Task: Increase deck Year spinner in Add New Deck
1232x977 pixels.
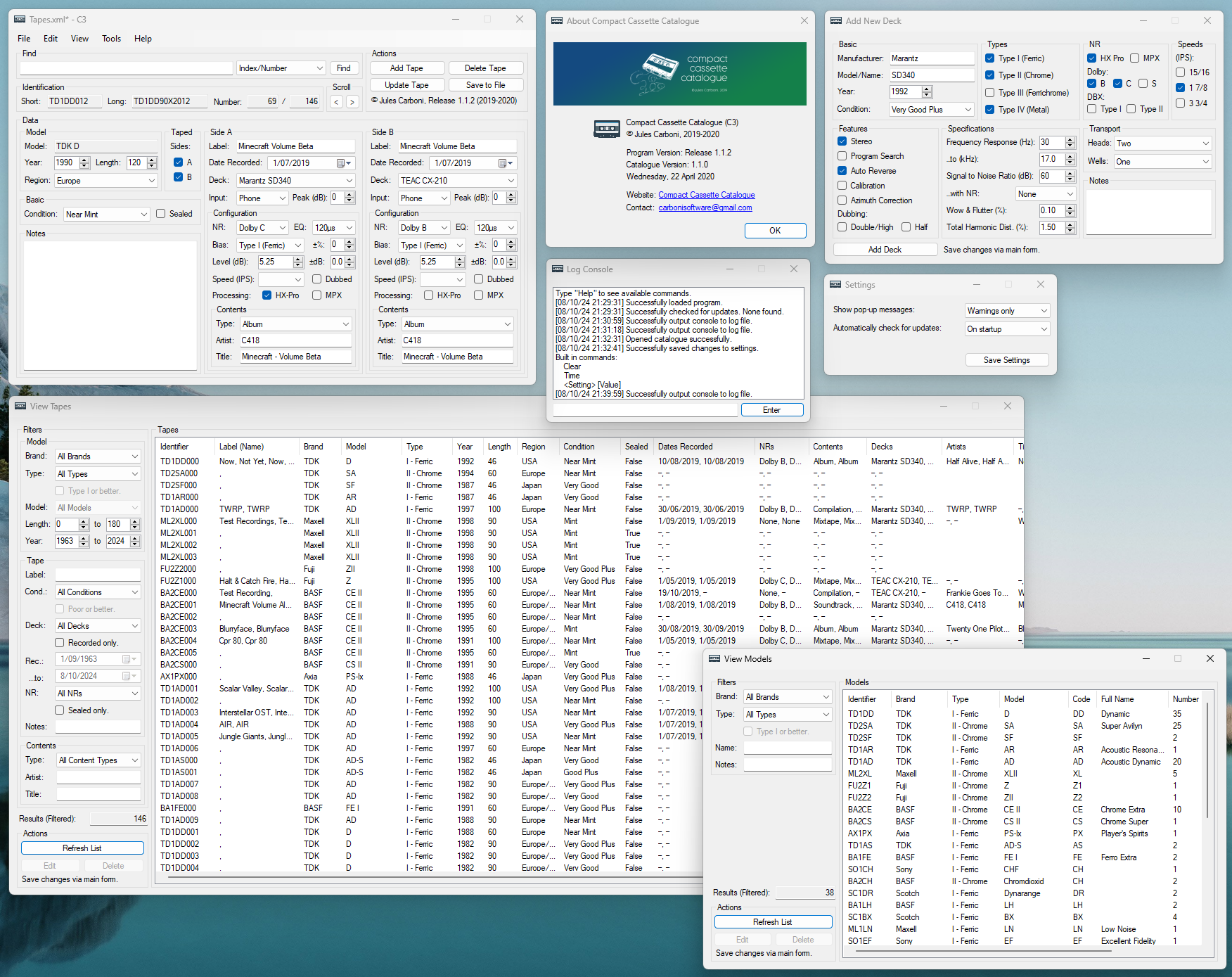Action: click(927, 89)
